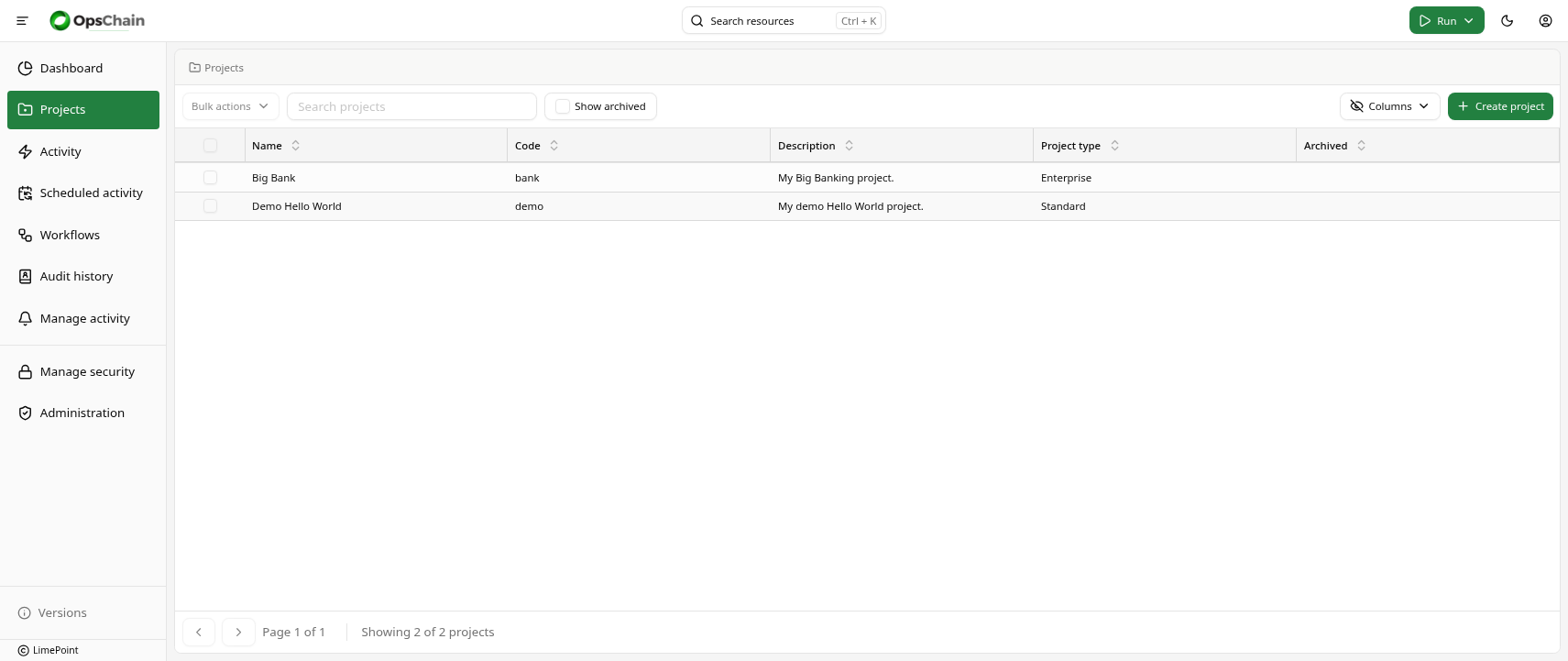
Task: Click the Create project button
Action: pyautogui.click(x=1500, y=106)
